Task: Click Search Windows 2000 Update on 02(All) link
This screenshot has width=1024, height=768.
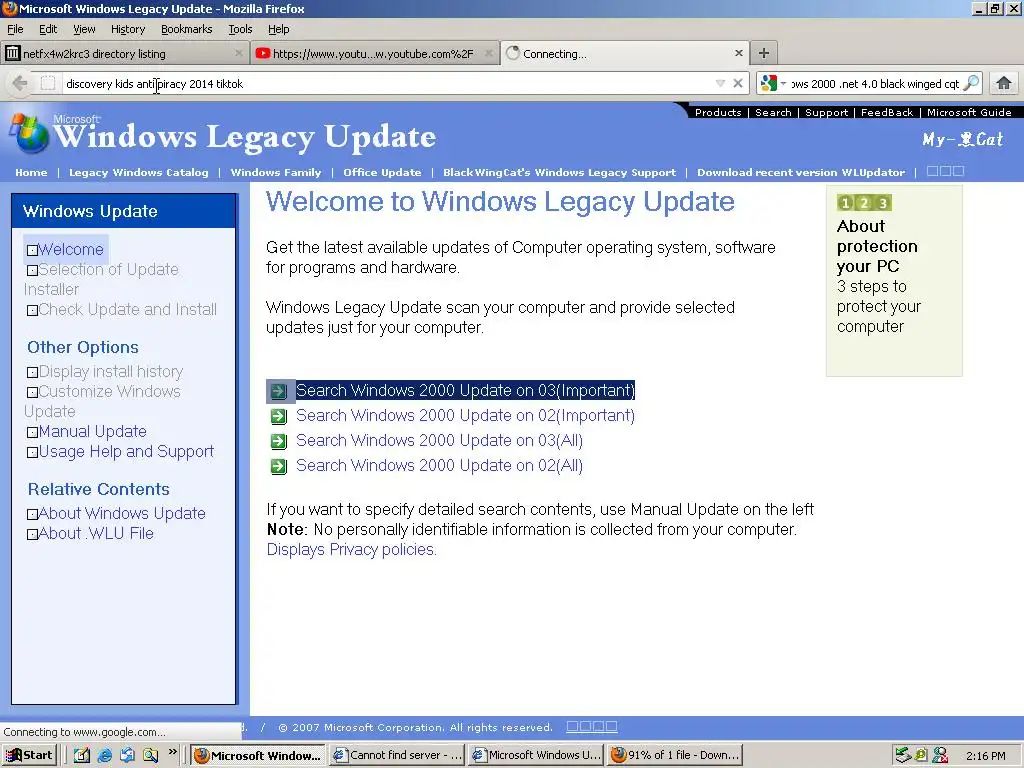Action: (439, 466)
